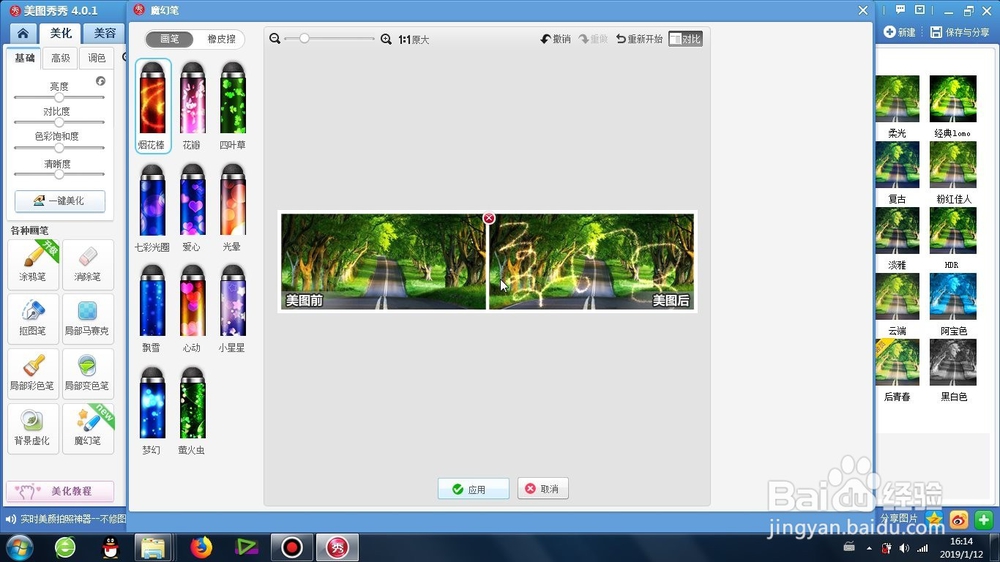Switch to the 高级 sub-tab
The height and width of the screenshot is (562, 1000).
[x=61, y=58]
